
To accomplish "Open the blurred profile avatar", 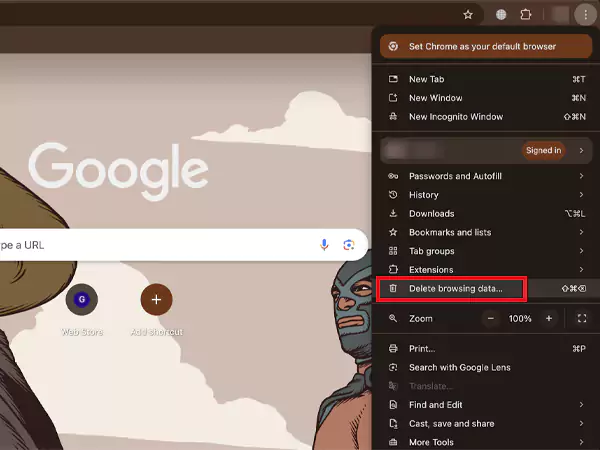I will (x=560, y=15).
